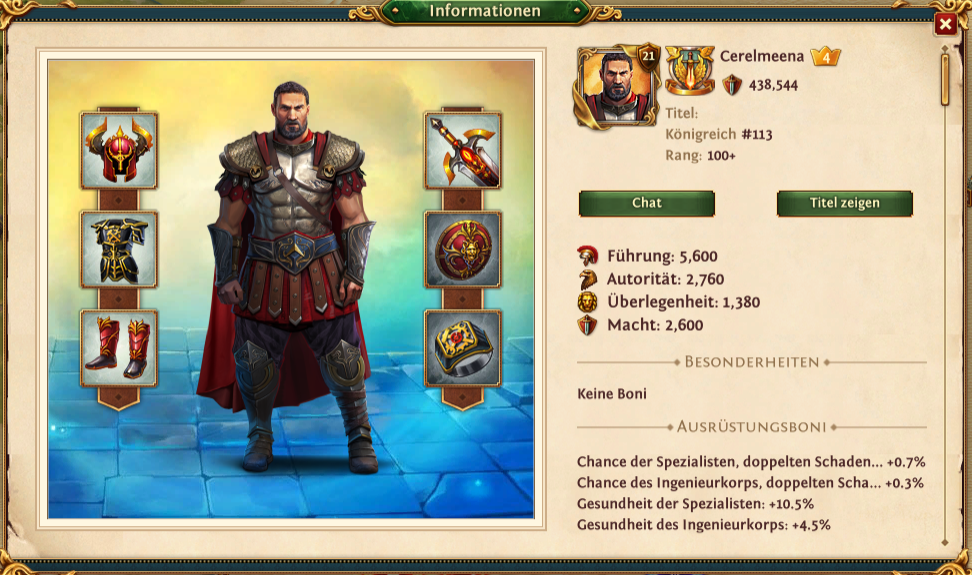The height and width of the screenshot is (575, 972).
Task: Click the Überlegenheit lion stat icon
Action: (587, 302)
